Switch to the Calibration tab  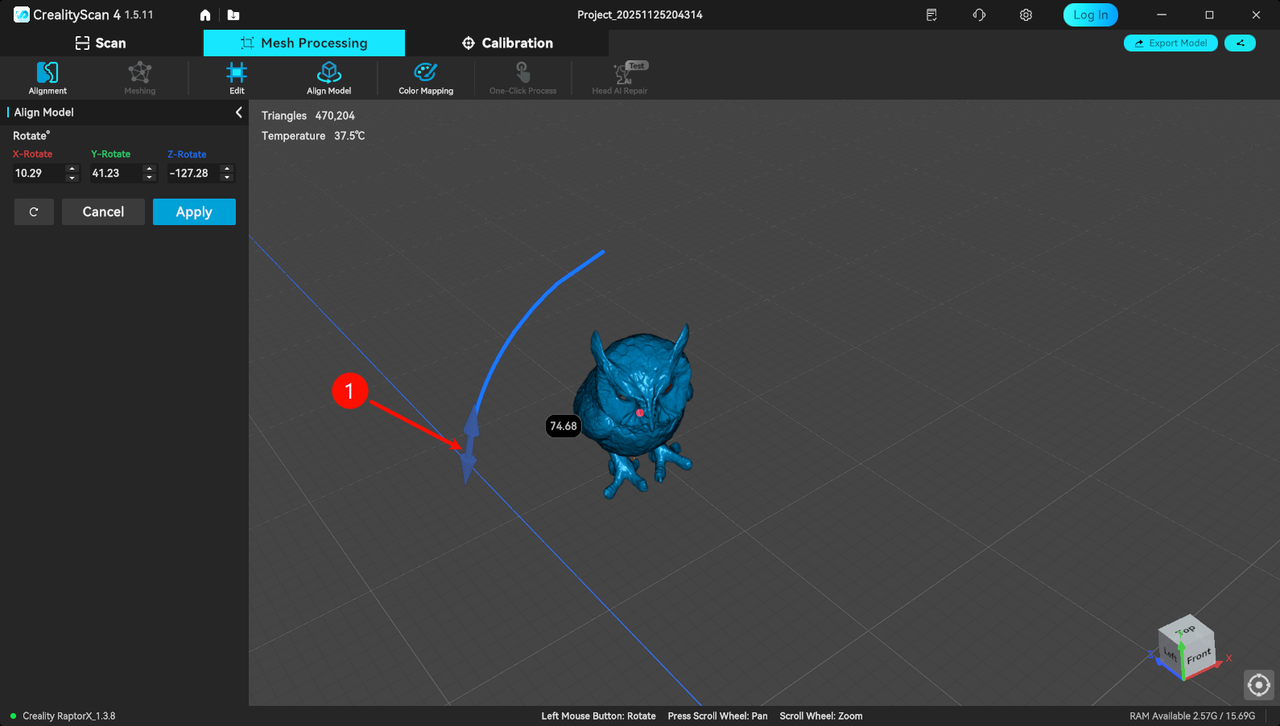point(507,43)
